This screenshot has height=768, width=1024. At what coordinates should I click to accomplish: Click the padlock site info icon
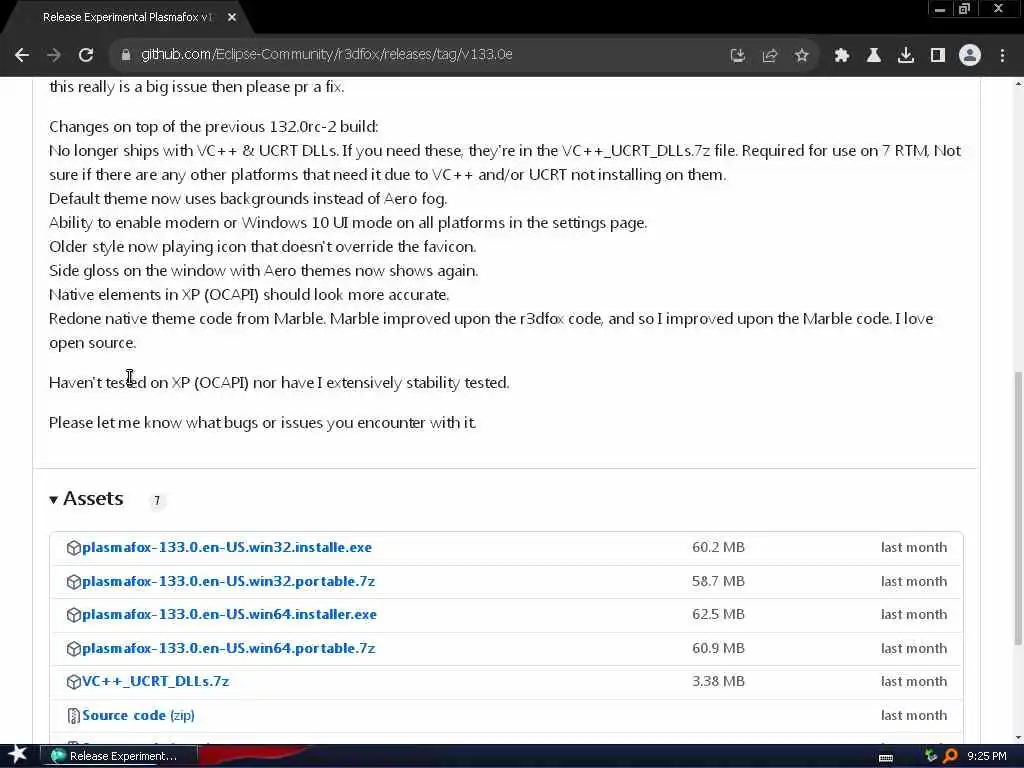pyautogui.click(x=125, y=56)
